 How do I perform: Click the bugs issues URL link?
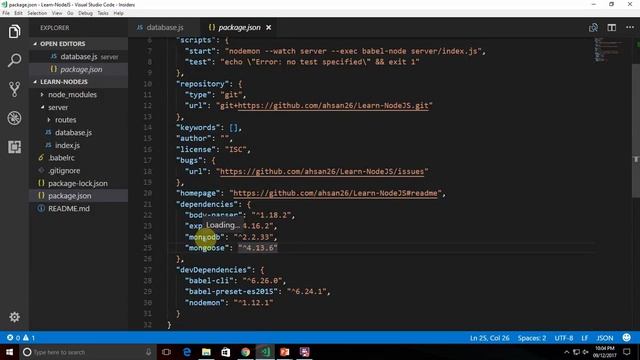click(322, 171)
